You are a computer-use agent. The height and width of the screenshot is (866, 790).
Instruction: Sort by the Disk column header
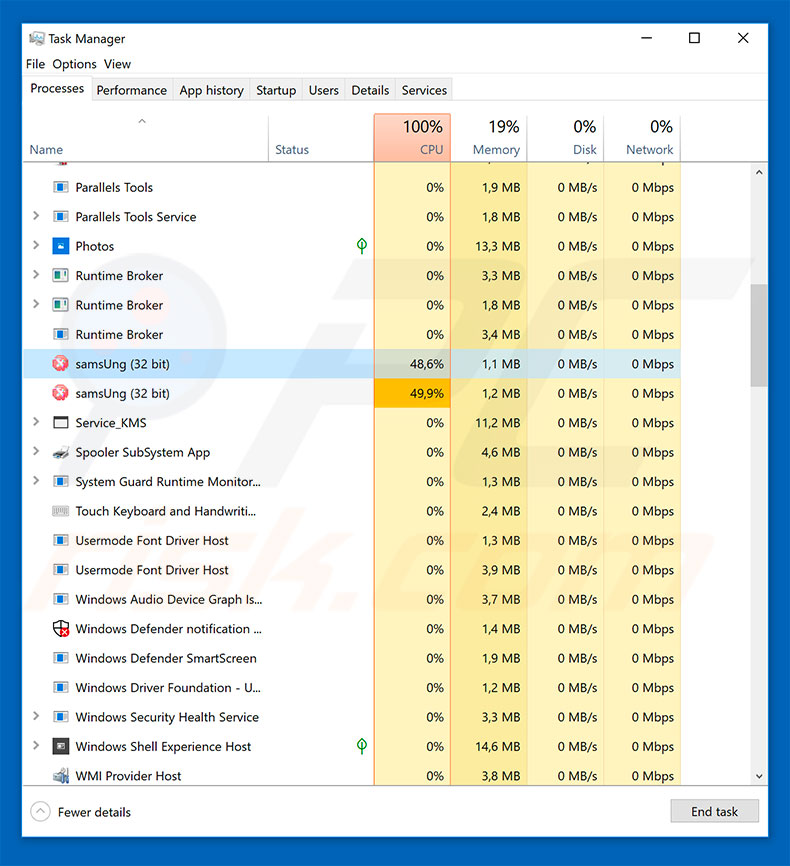point(566,138)
